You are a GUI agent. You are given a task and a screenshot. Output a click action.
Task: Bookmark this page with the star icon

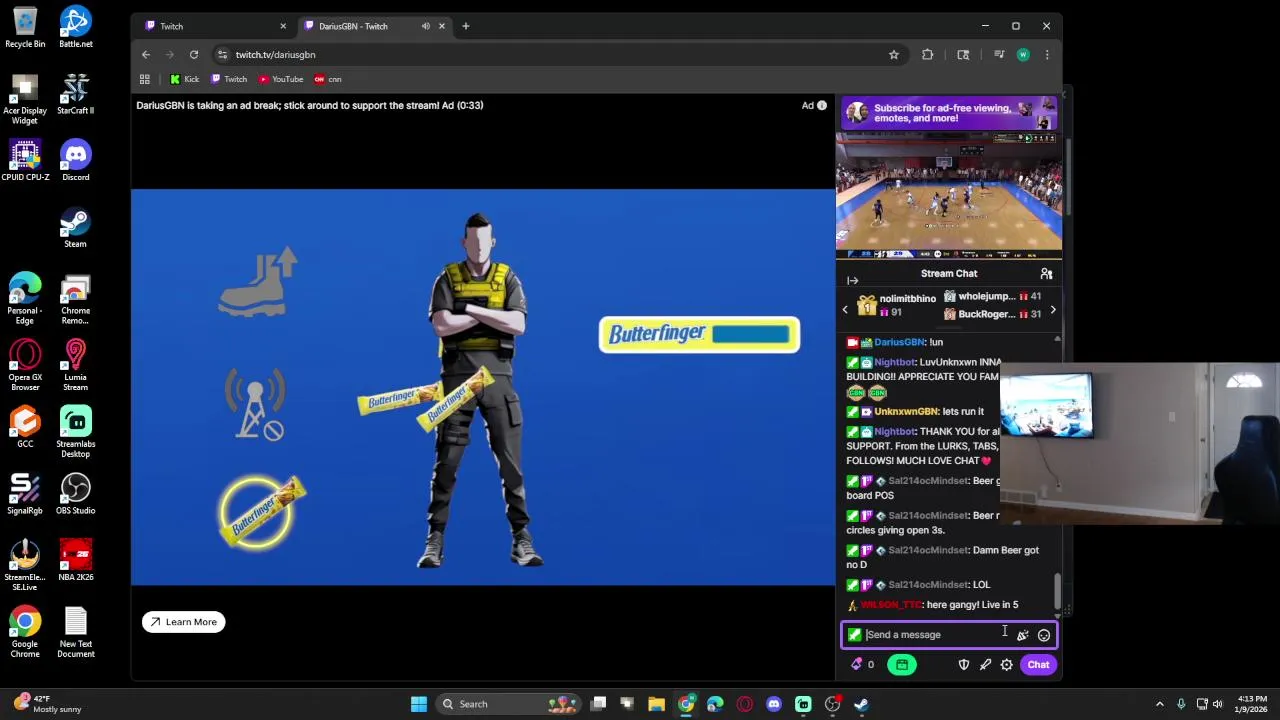(894, 55)
